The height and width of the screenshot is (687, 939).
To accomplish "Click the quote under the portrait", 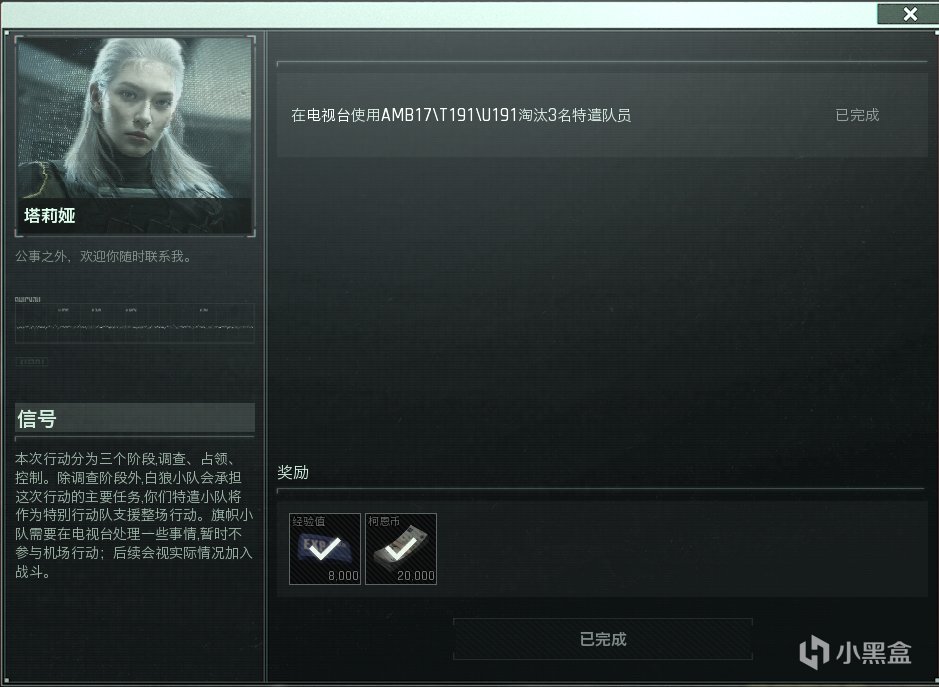I will point(104,256).
